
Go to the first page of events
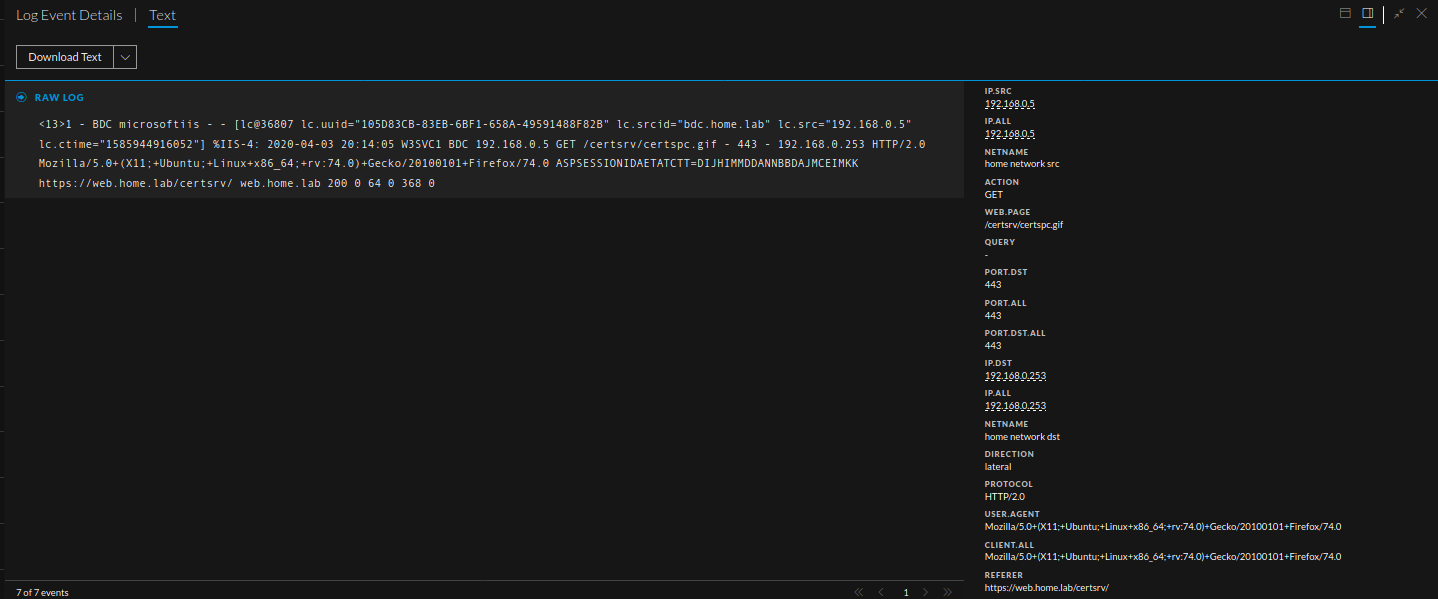click(859, 592)
